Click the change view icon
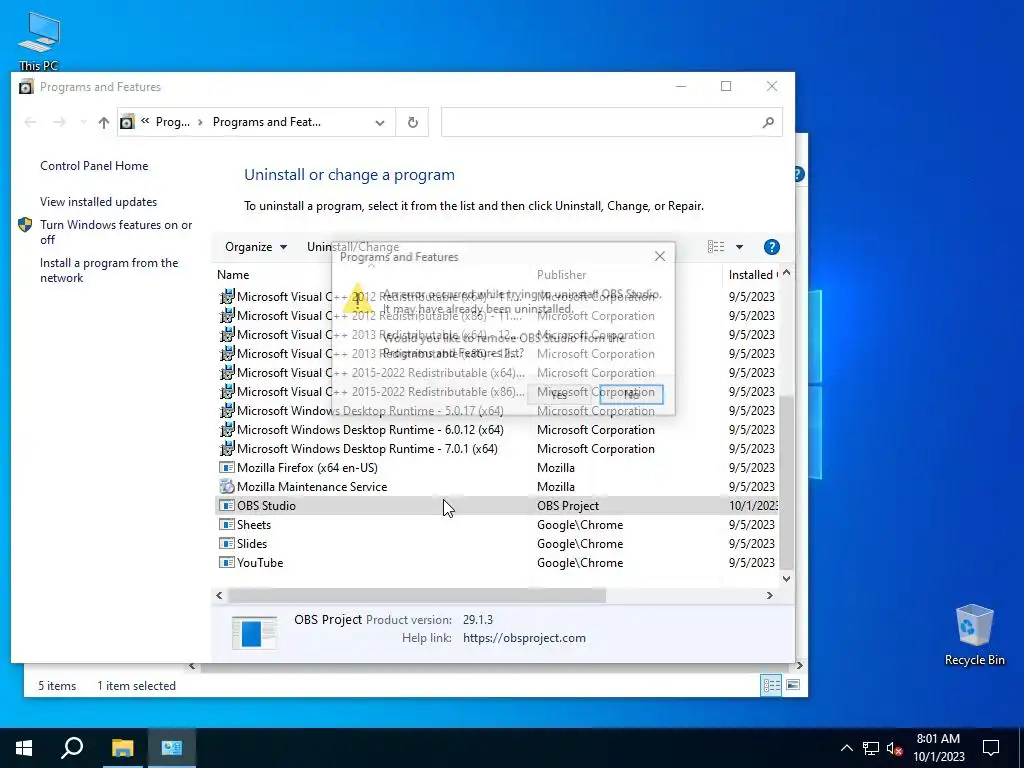 click(x=716, y=247)
